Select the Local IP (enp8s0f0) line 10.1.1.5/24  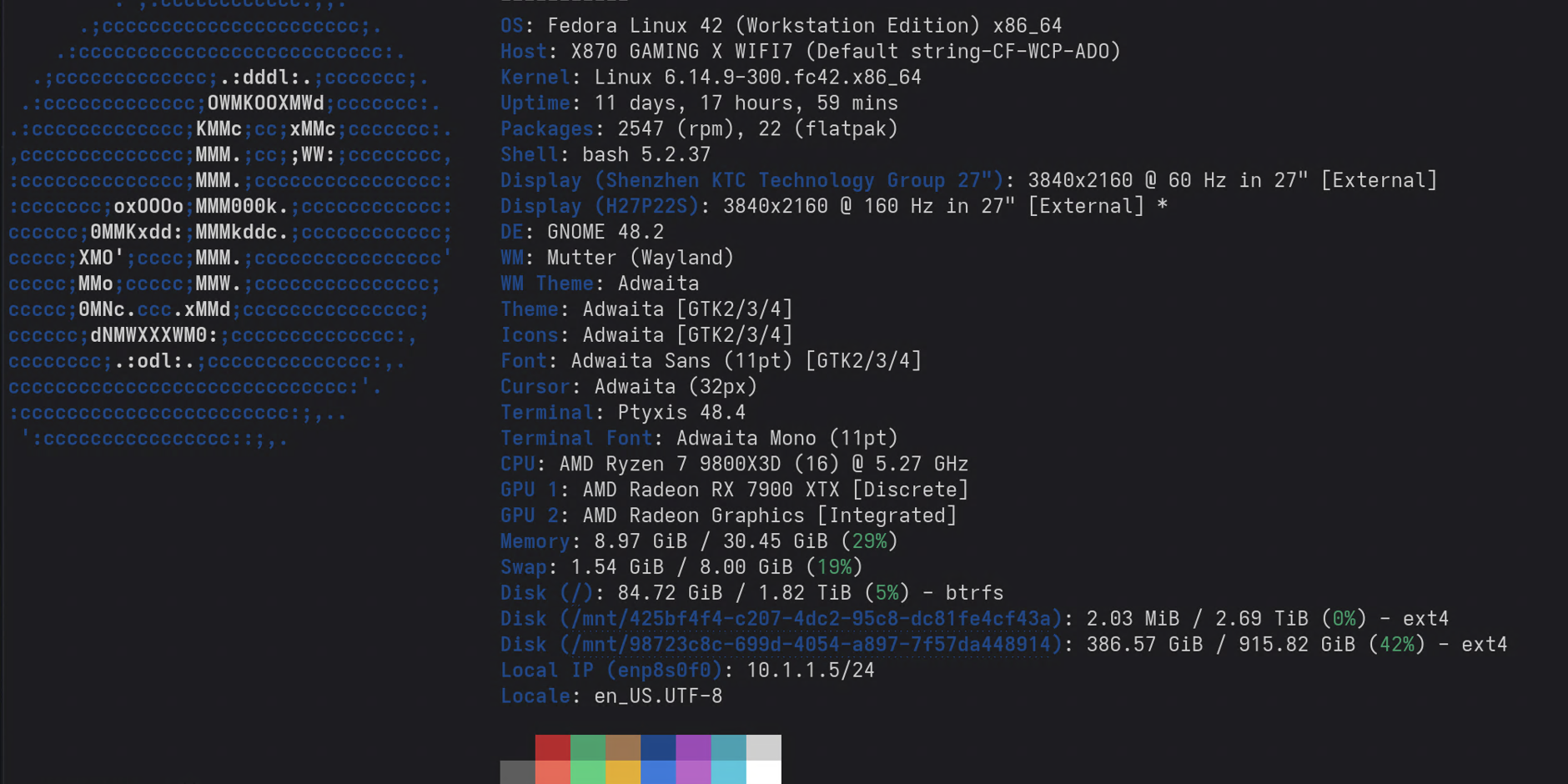(x=687, y=672)
